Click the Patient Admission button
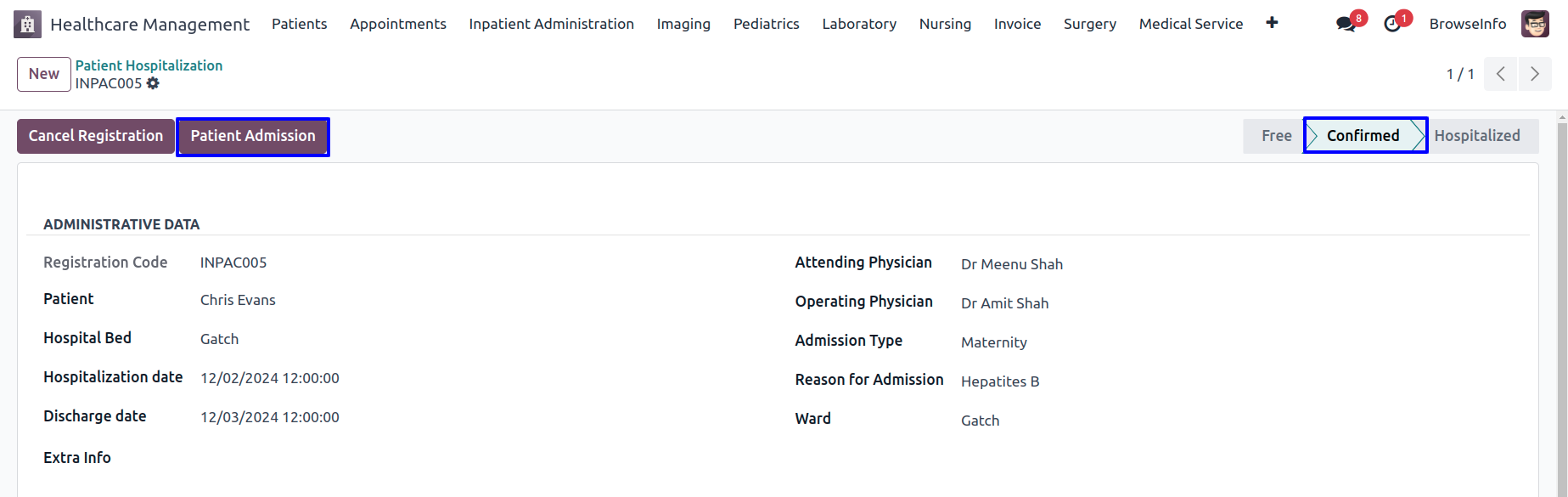This screenshot has width=1568, height=497. [253, 136]
